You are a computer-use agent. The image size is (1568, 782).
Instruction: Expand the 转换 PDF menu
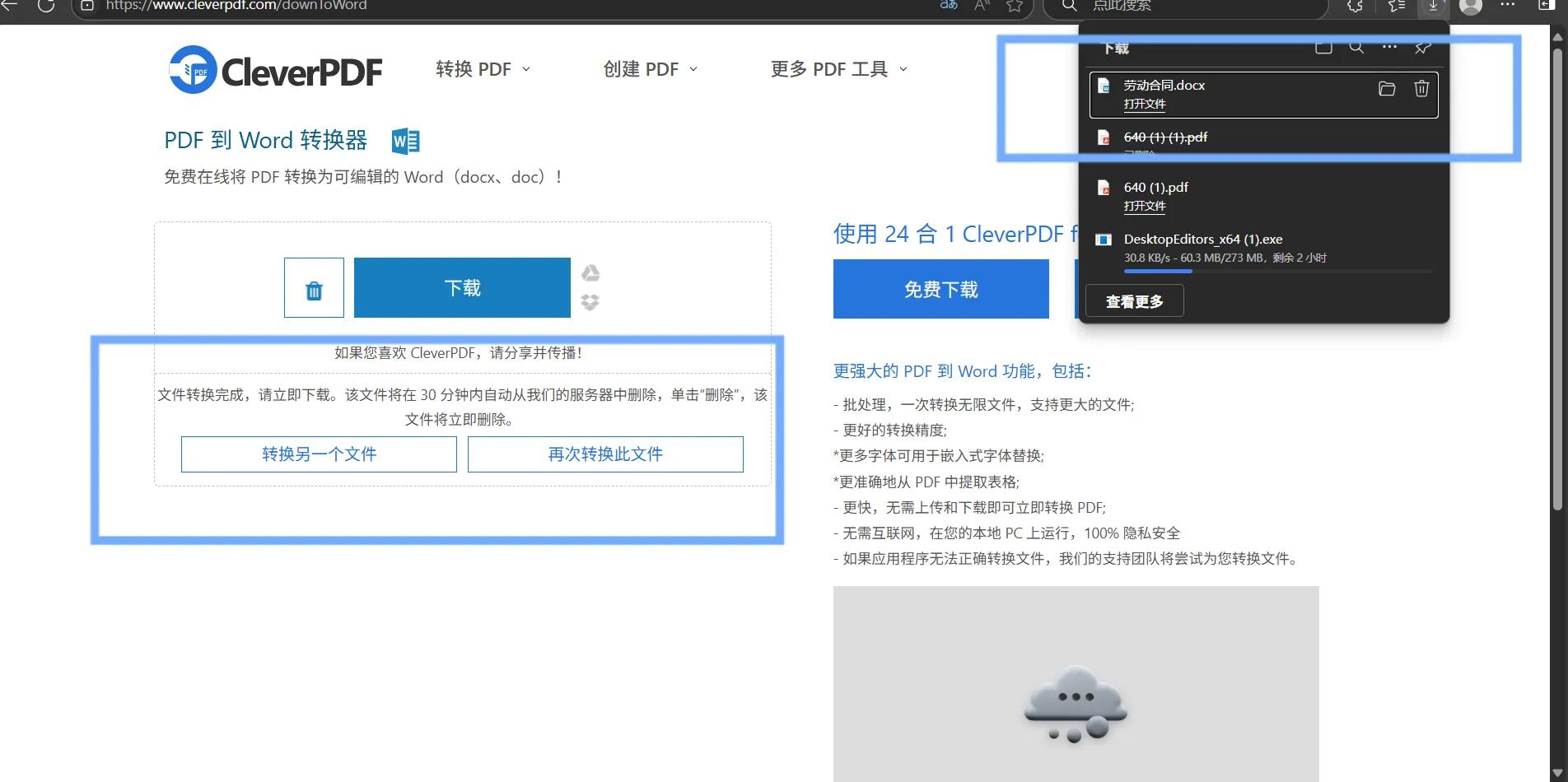click(483, 69)
